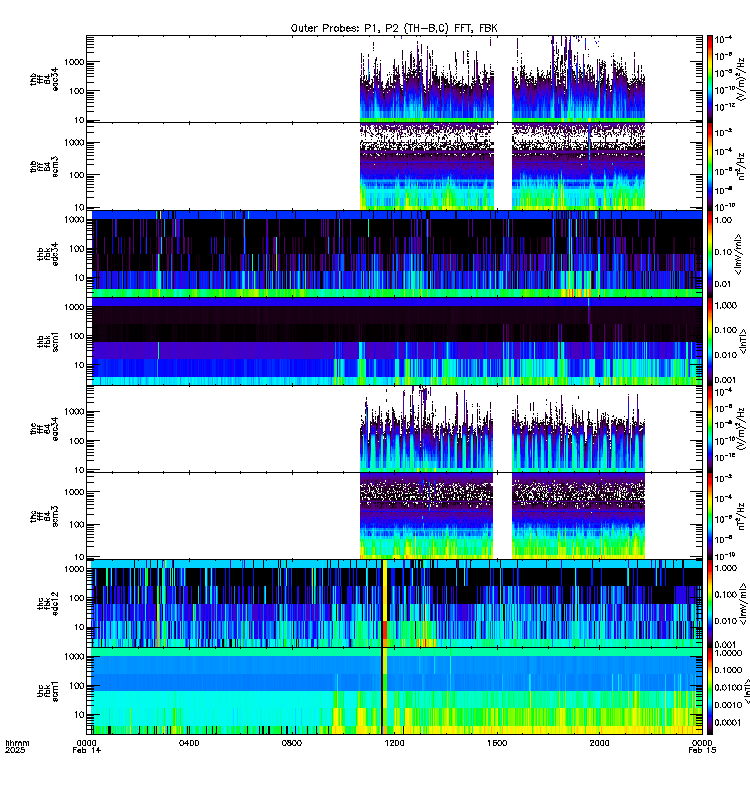Click the '0.01' value on thb edc34 color scale
Image resolution: width=750 pixels, height=800 pixels.
(x=723, y=284)
